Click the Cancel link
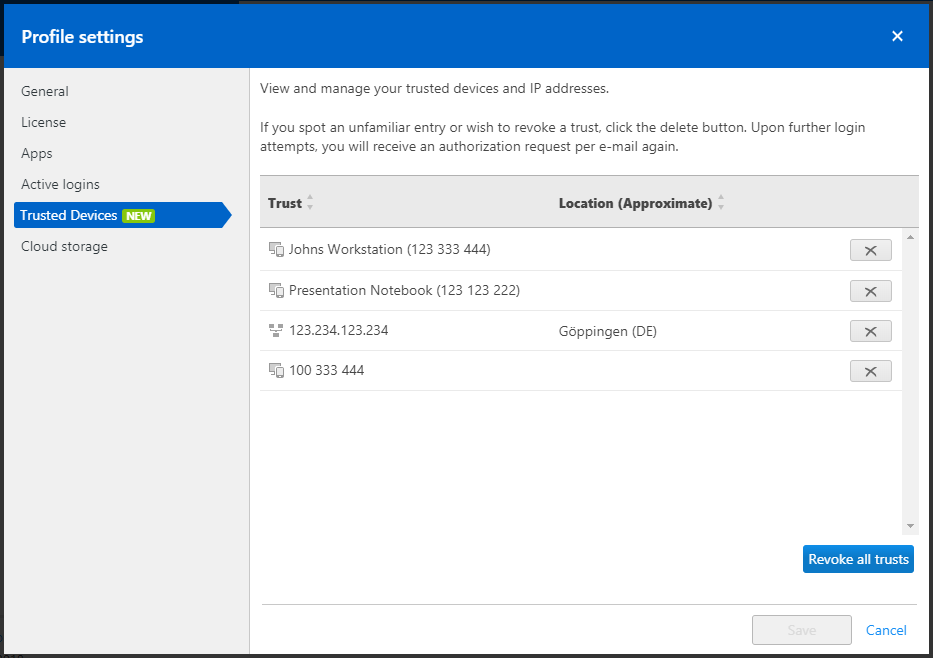933x658 pixels. tap(886, 630)
